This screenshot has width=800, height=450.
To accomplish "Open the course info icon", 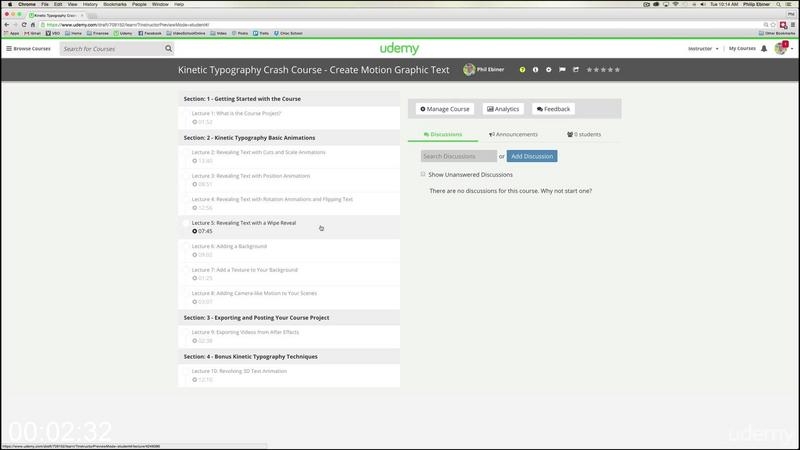I will click(x=535, y=70).
